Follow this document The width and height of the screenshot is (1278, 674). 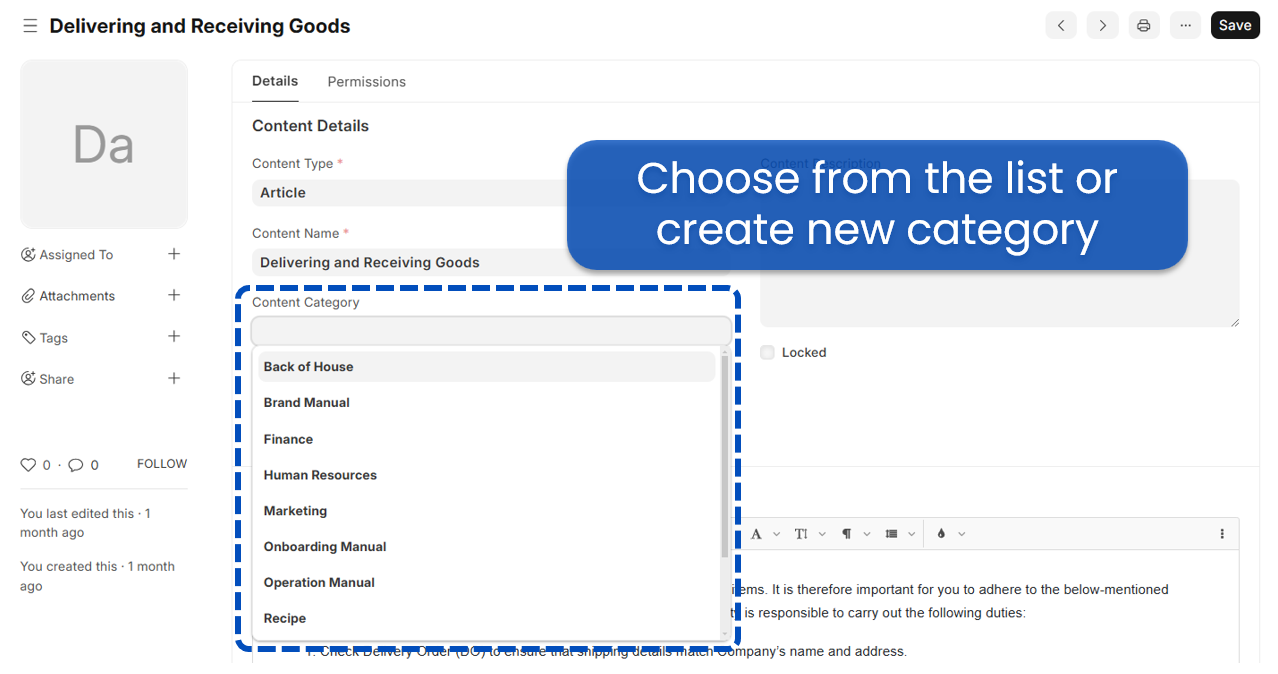tap(162, 464)
